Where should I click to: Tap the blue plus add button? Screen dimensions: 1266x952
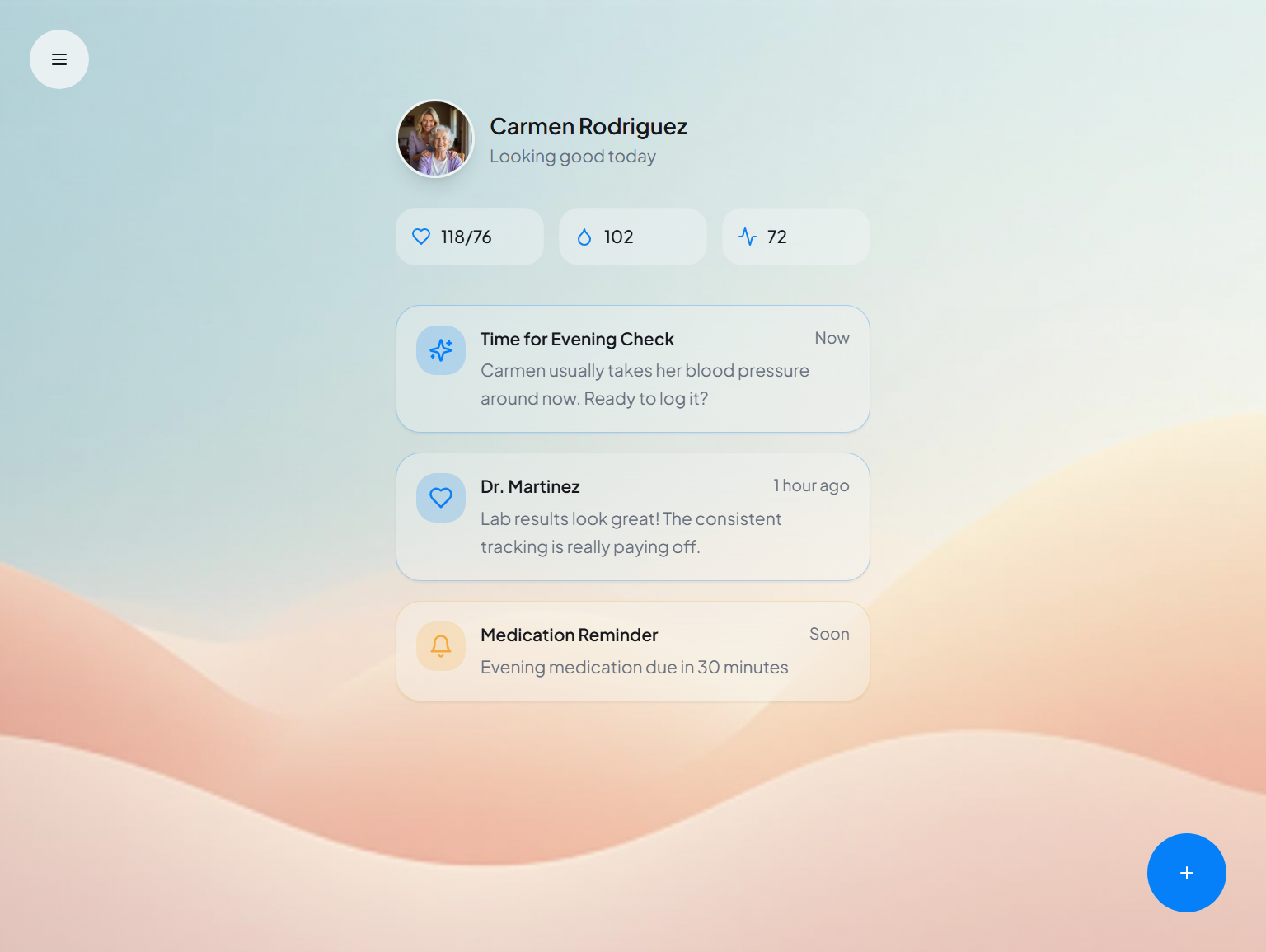pos(1187,873)
